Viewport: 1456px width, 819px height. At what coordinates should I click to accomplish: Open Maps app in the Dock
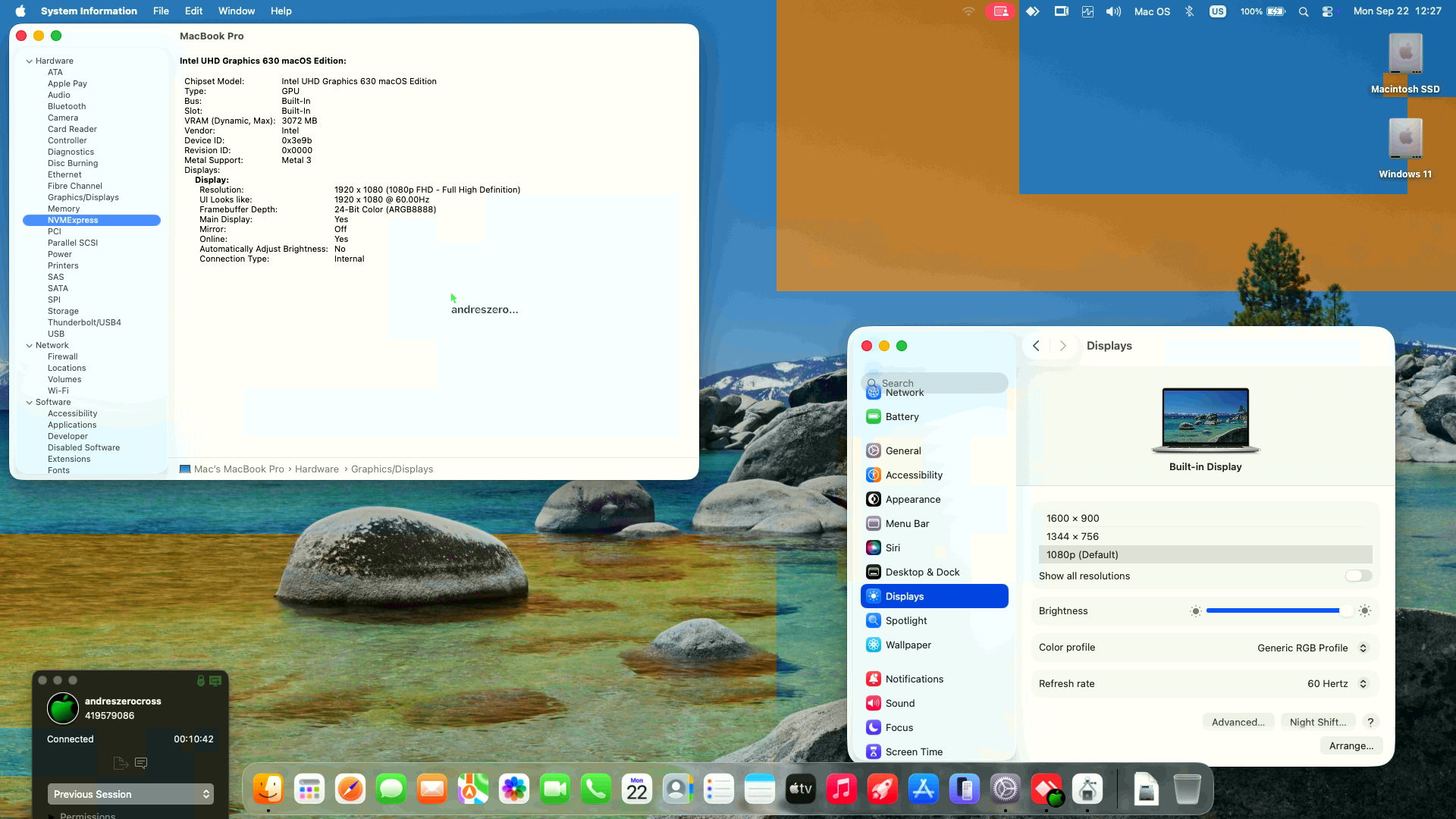pos(473,789)
